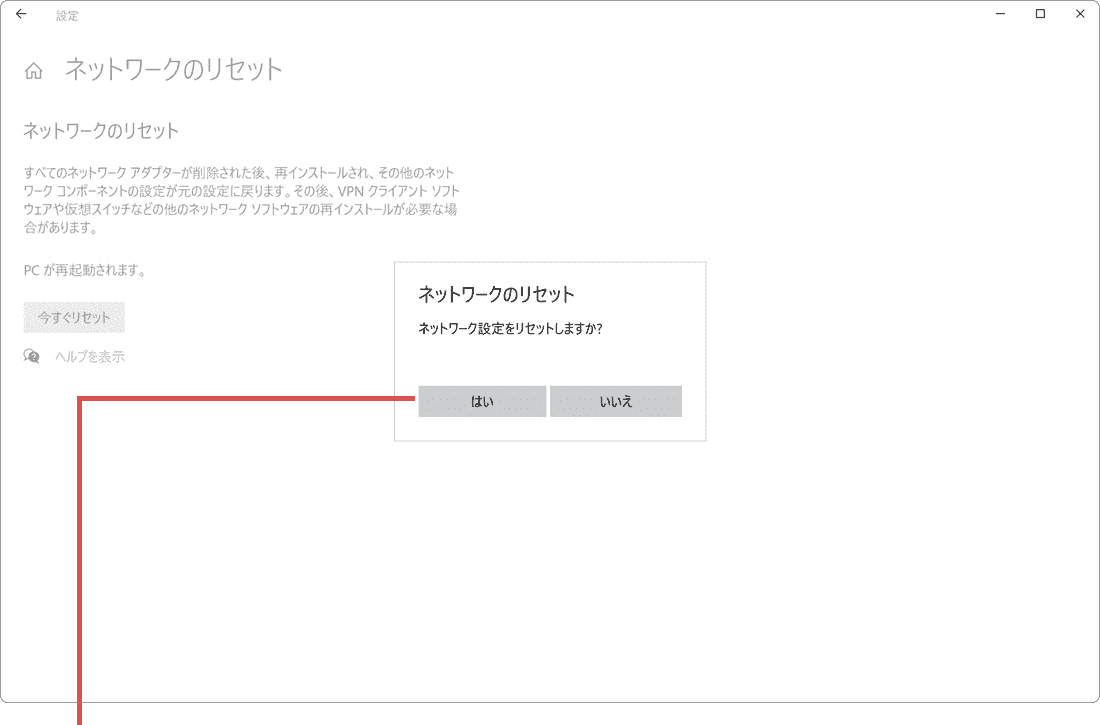The height and width of the screenshot is (725, 1100).
Task: Select the home icon beside the page title
Action: [35, 69]
